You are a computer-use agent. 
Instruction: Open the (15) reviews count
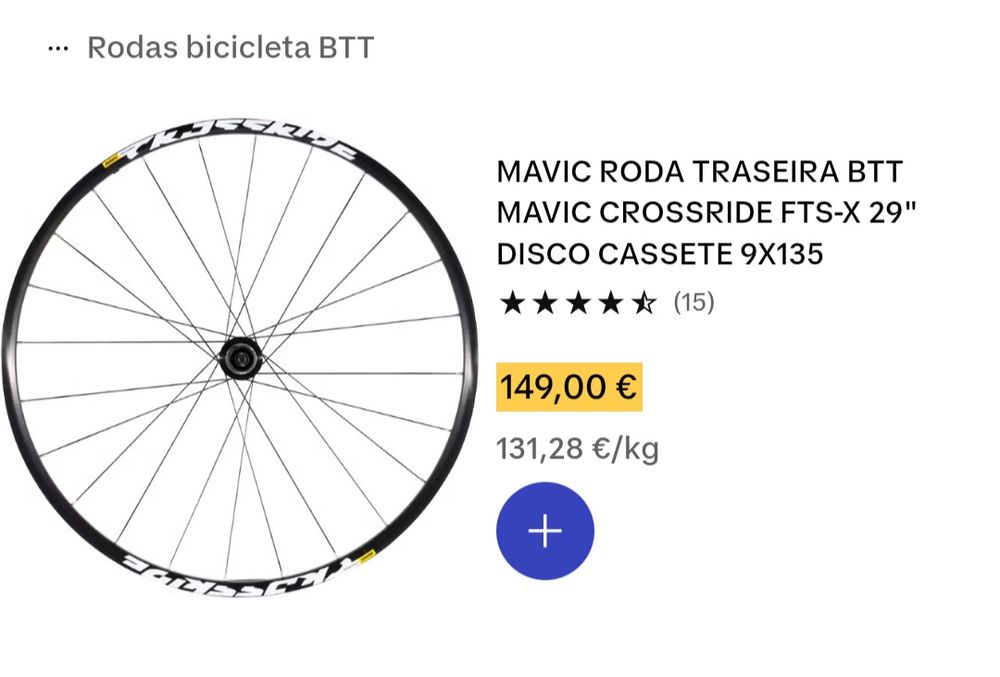point(693,303)
